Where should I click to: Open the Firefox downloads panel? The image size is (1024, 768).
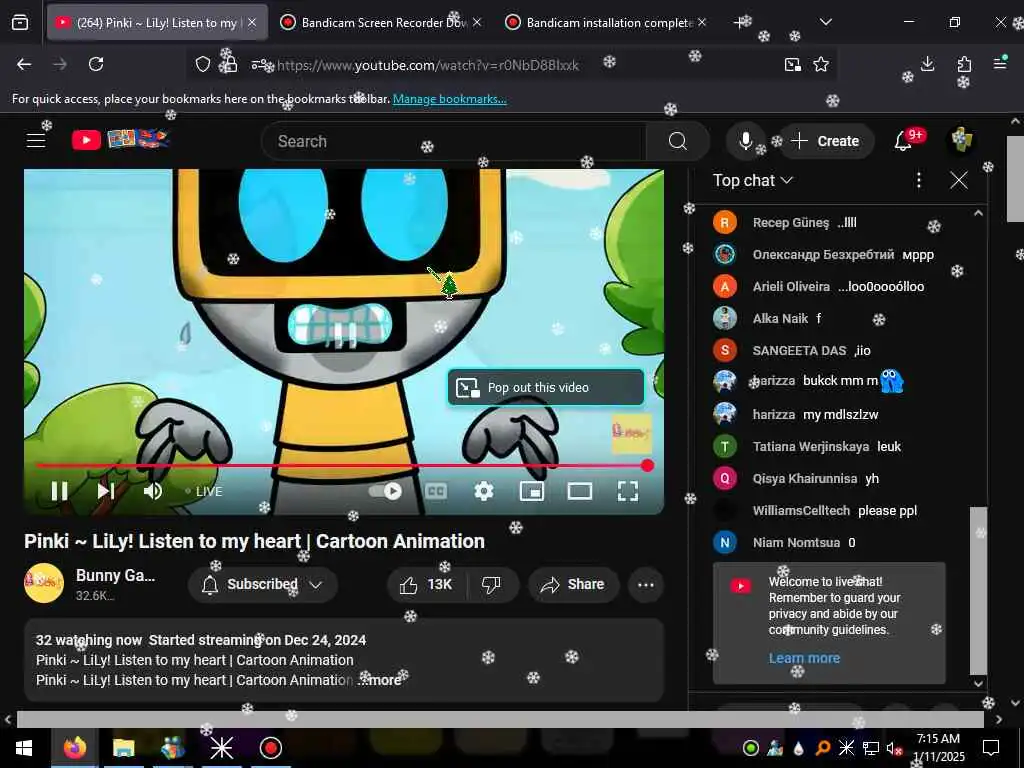tap(927, 64)
